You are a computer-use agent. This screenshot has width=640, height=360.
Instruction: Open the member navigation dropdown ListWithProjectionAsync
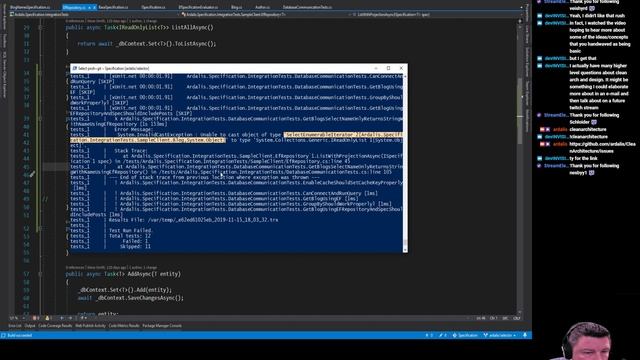coord(437,14)
